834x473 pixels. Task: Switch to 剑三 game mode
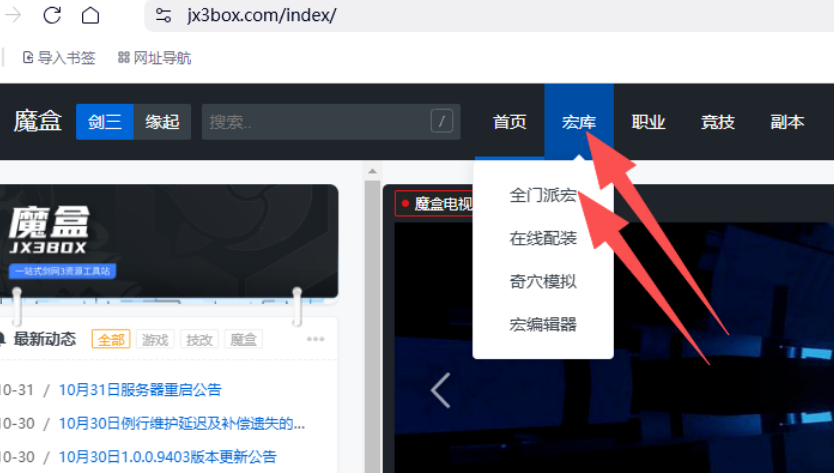point(105,122)
